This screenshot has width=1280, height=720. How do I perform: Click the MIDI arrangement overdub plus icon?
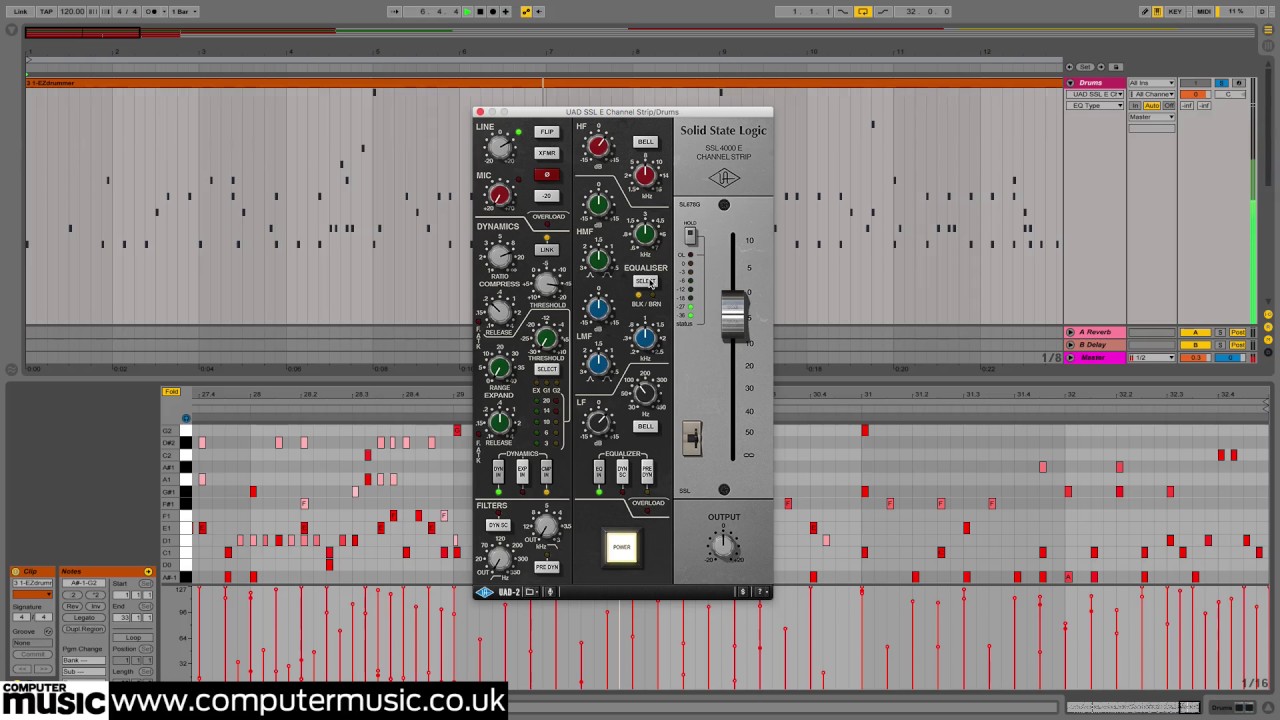tap(506, 11)
